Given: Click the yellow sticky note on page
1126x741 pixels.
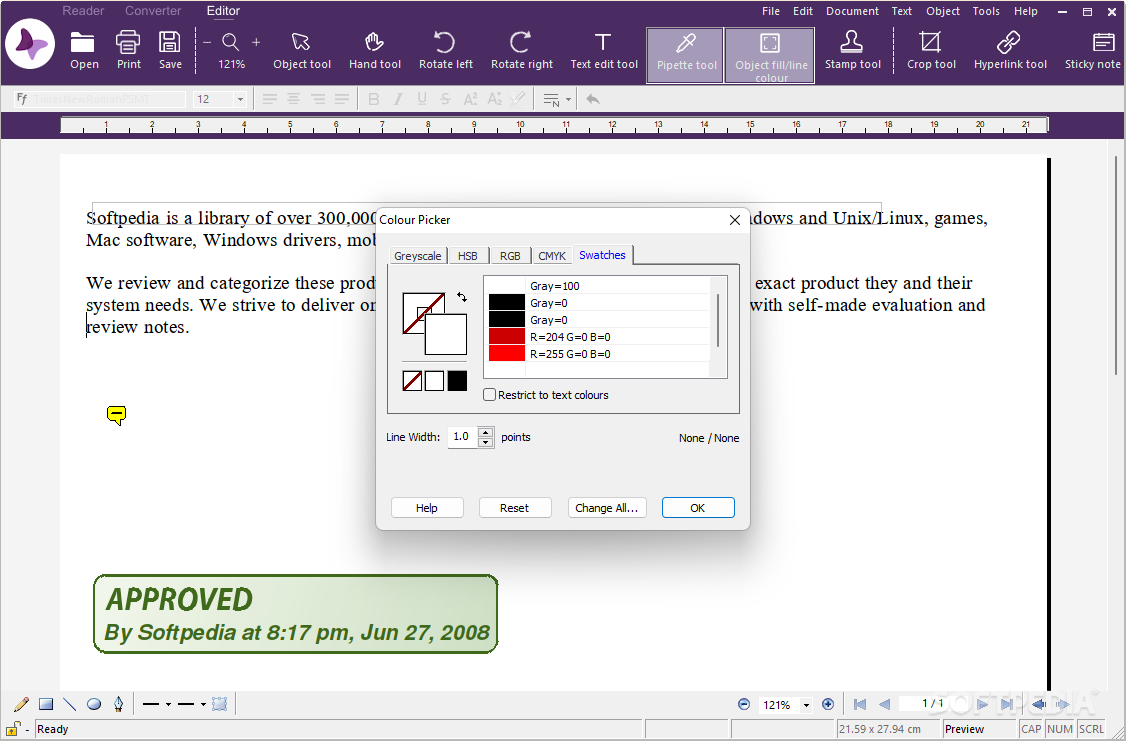Looking at the screenshot, I should coord(116,415).
